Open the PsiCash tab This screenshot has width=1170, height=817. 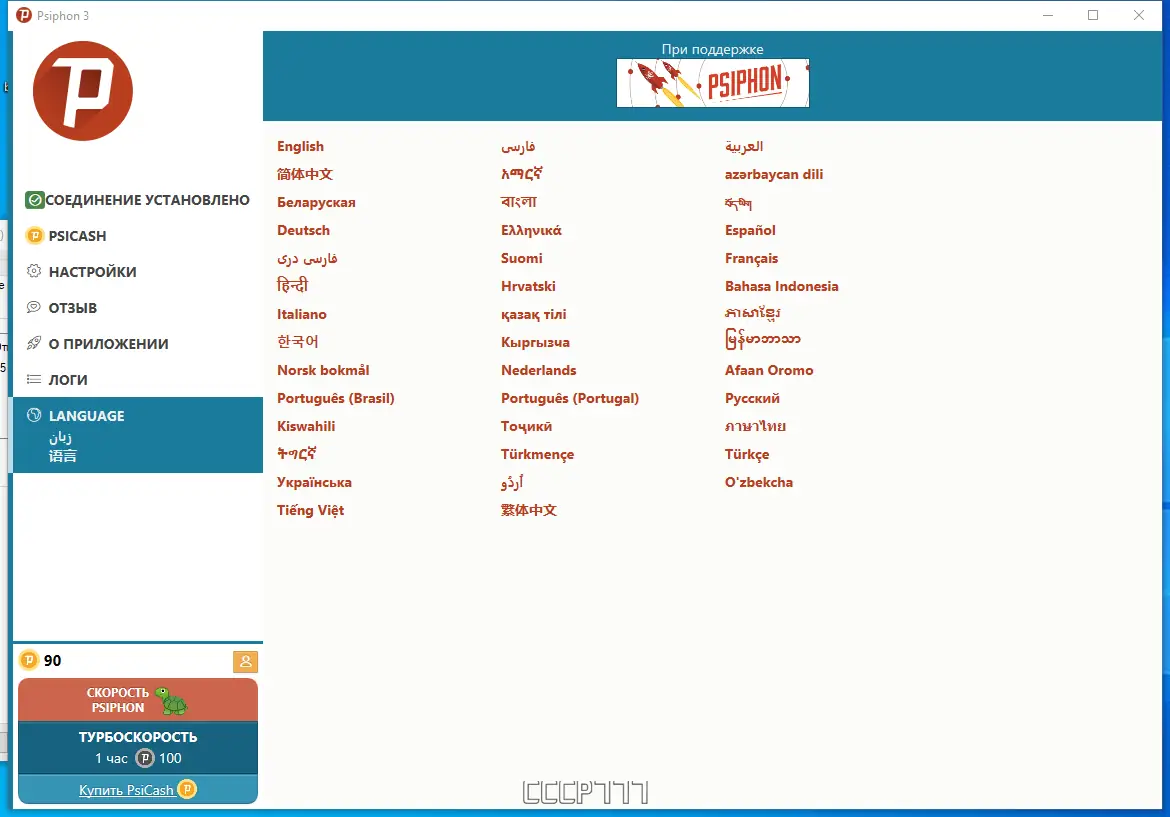point(138,236)
